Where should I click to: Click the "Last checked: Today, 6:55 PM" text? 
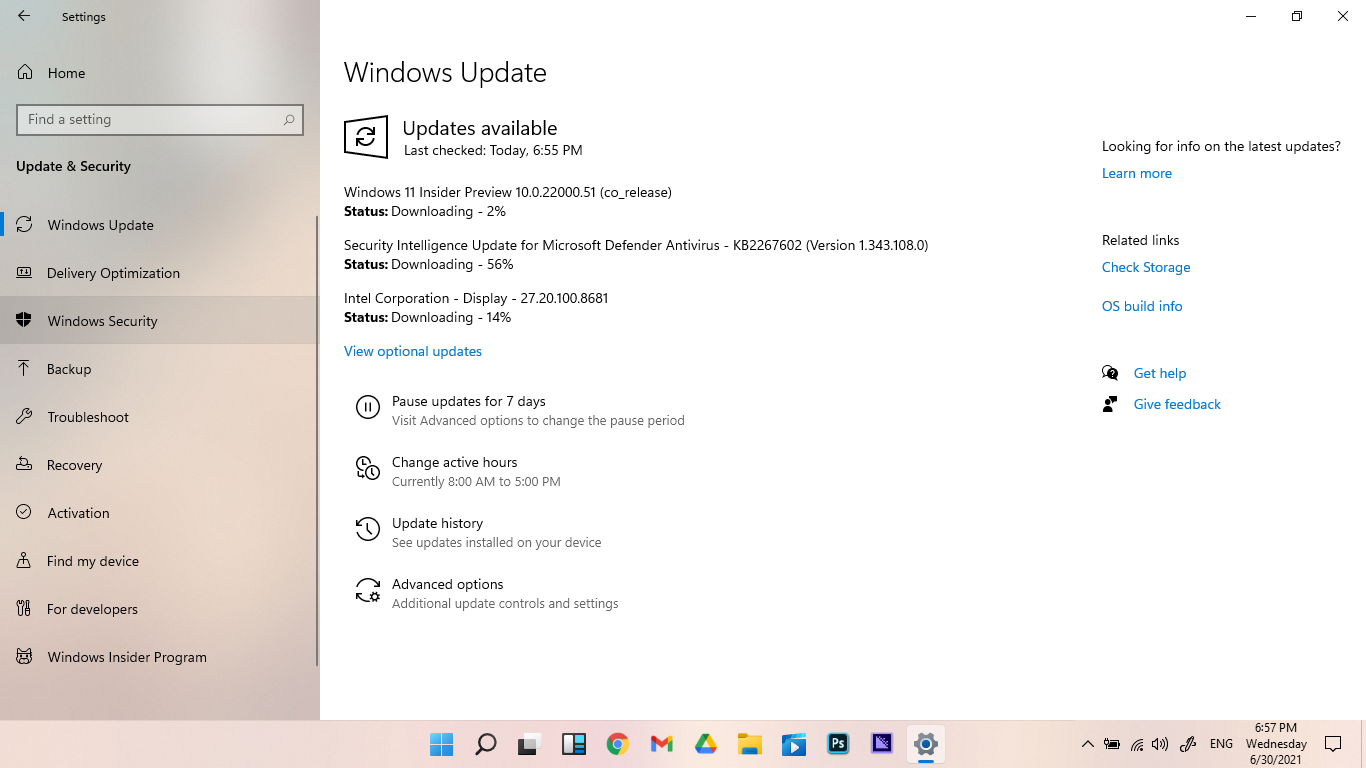[x=493, y=150]
